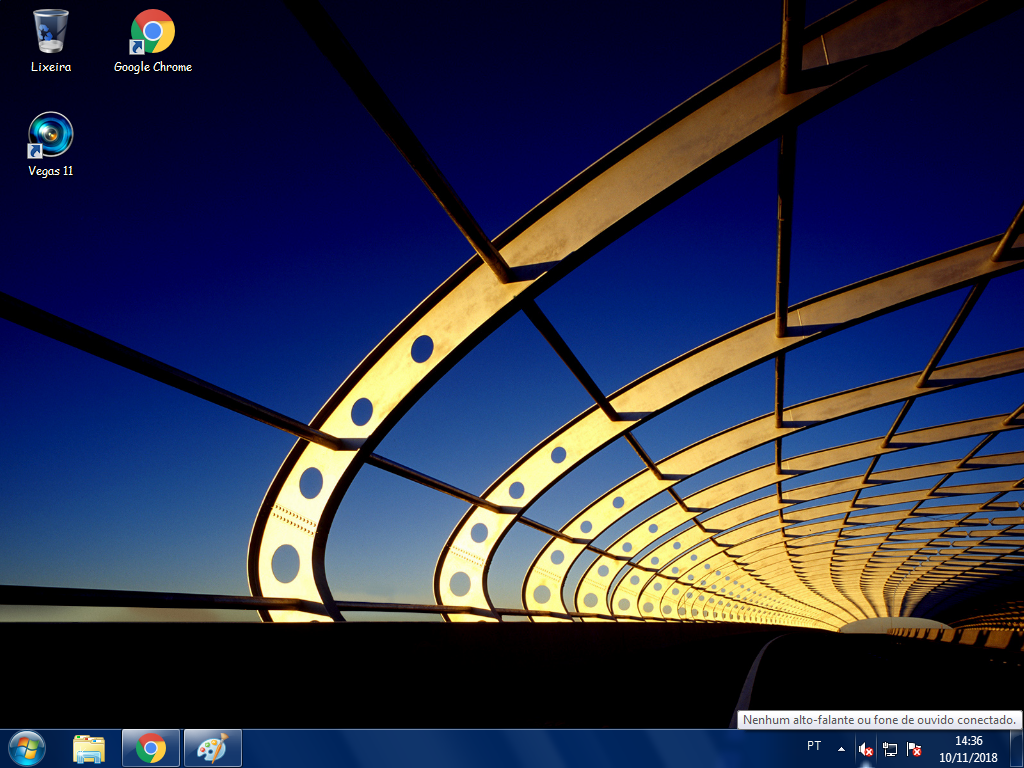
Task: Click the muted speaker volume tray icon
Action: pyautogui.click(x=866, y=749)
